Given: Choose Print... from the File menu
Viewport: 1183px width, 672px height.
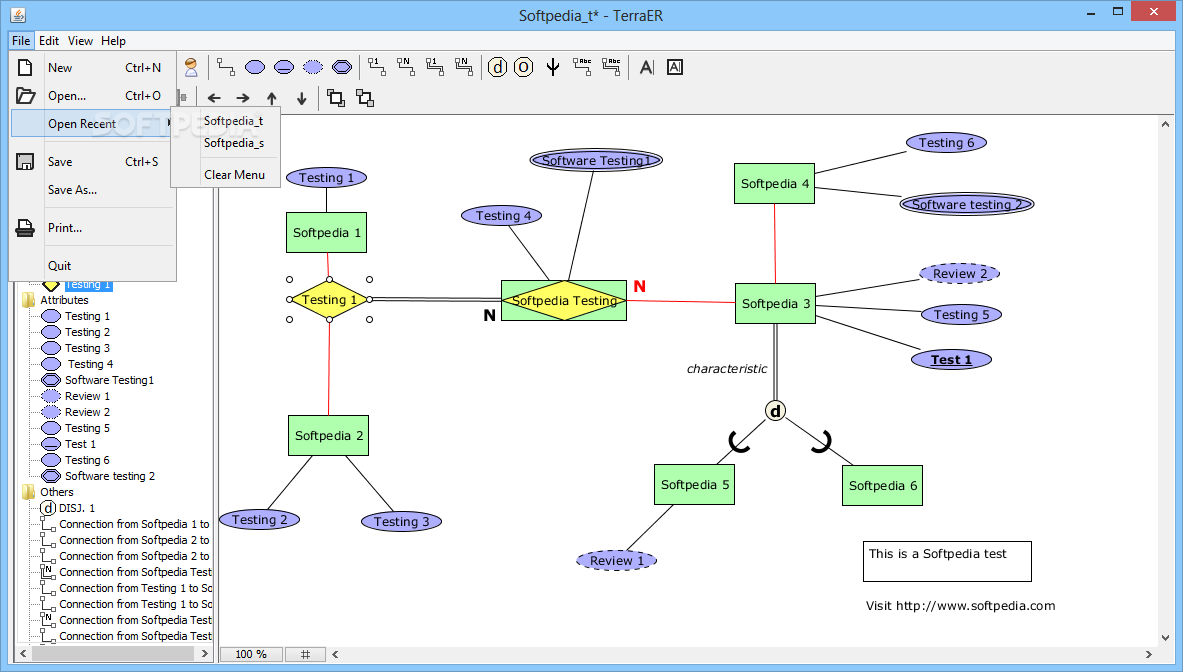Looking at the screenshot, I should (x=93, y=228).
